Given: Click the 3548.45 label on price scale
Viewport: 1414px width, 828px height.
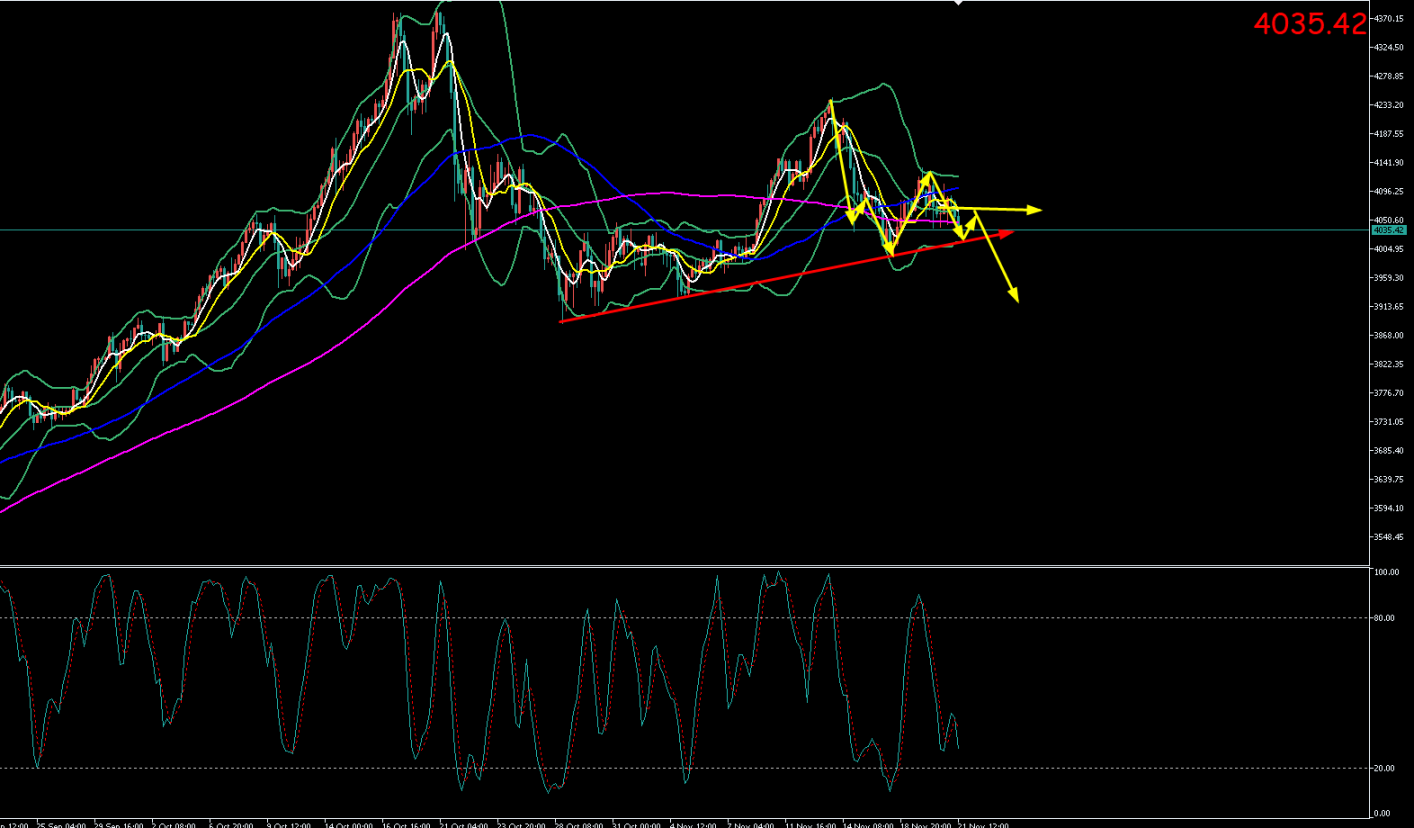Looking at the screenshot, I should click(x=1386, y=537).
